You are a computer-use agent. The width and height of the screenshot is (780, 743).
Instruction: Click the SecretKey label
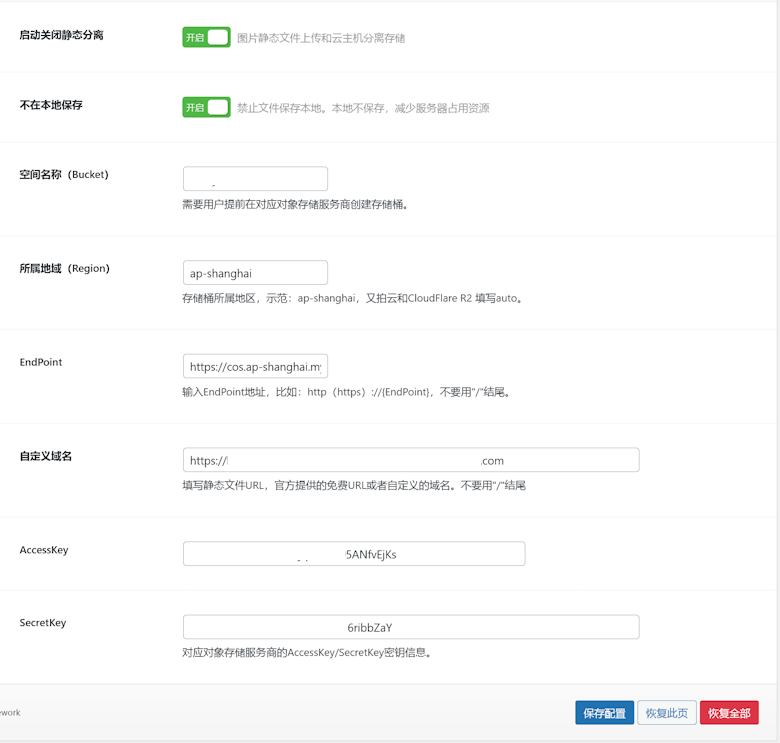(x=43, y=623)
